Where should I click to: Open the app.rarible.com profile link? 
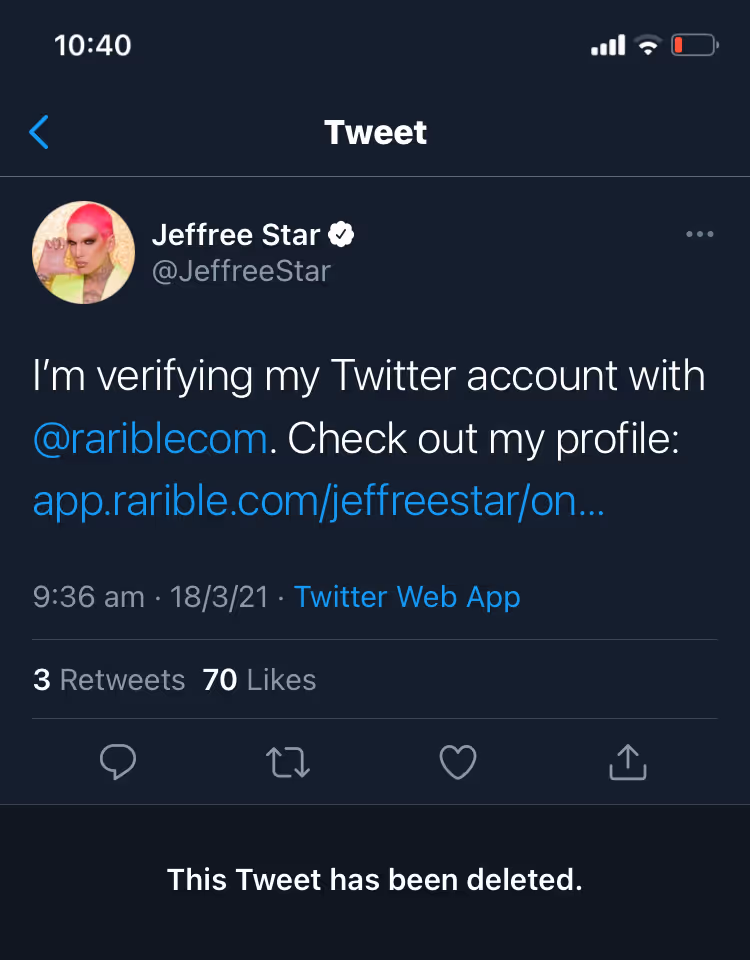coord(318,500)
